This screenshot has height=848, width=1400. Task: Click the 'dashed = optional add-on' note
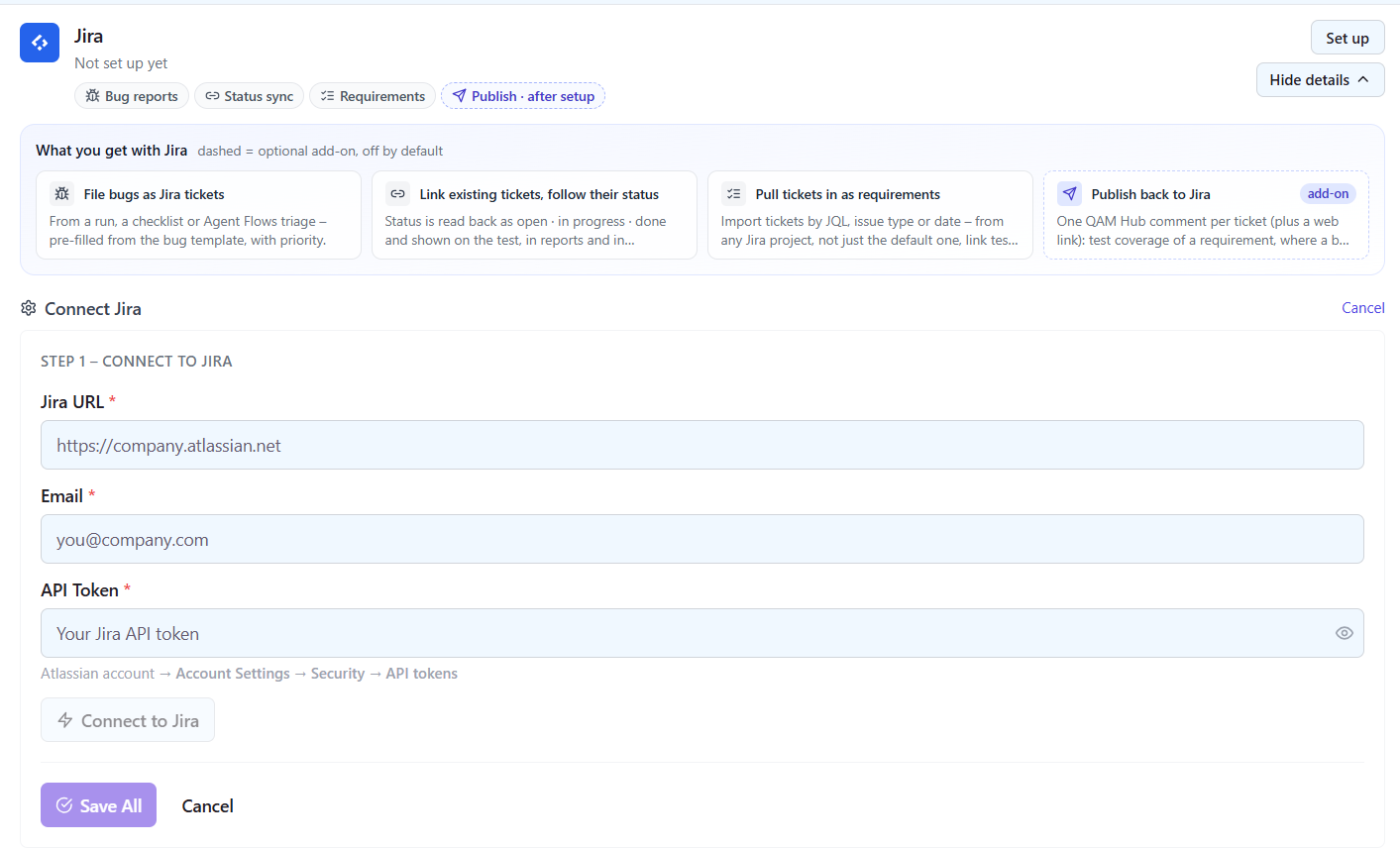pyautogui.click(x=320, y=151)
